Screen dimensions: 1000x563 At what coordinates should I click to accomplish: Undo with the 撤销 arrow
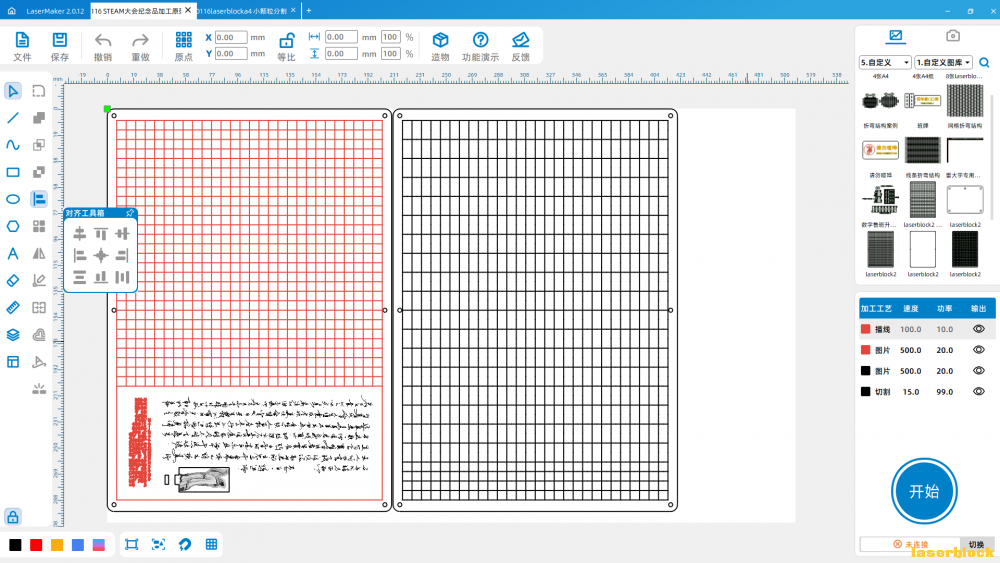[103, 41]
